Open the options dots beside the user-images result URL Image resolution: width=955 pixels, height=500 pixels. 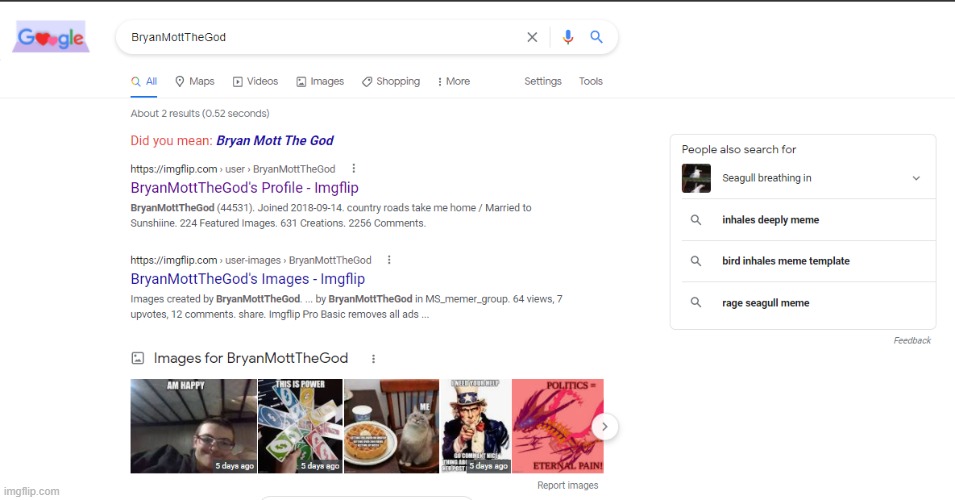(389, 260)
